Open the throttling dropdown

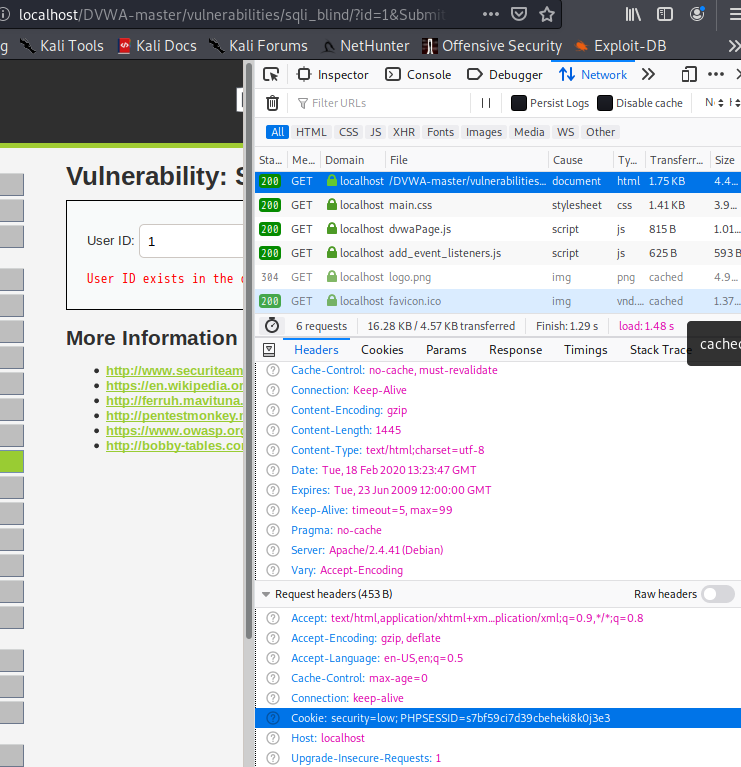tap(714, 103)
